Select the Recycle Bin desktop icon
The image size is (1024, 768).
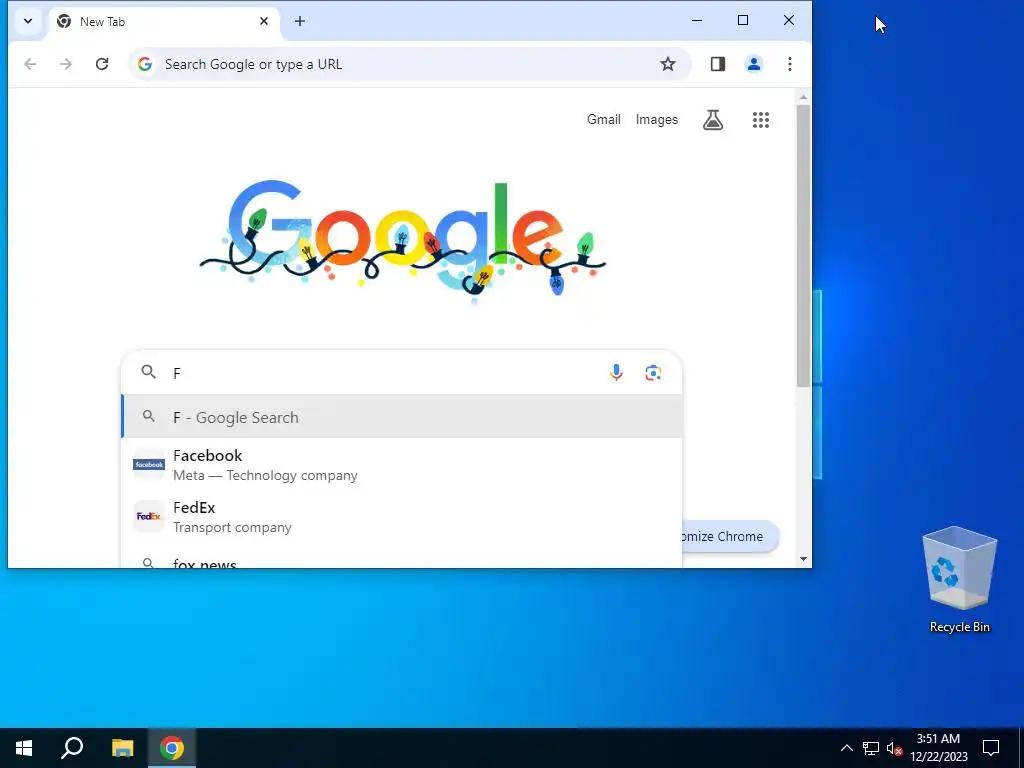pos(959,579)
